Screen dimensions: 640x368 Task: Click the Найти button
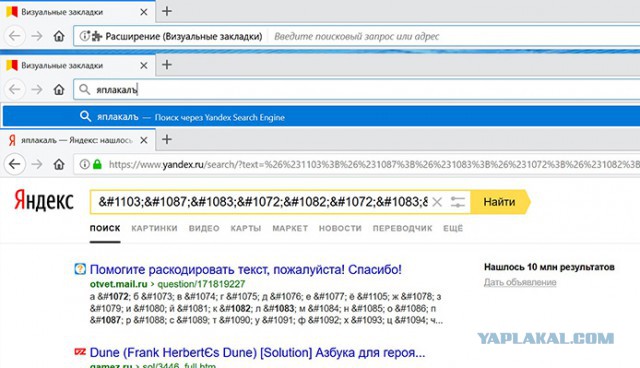point(500,202)
